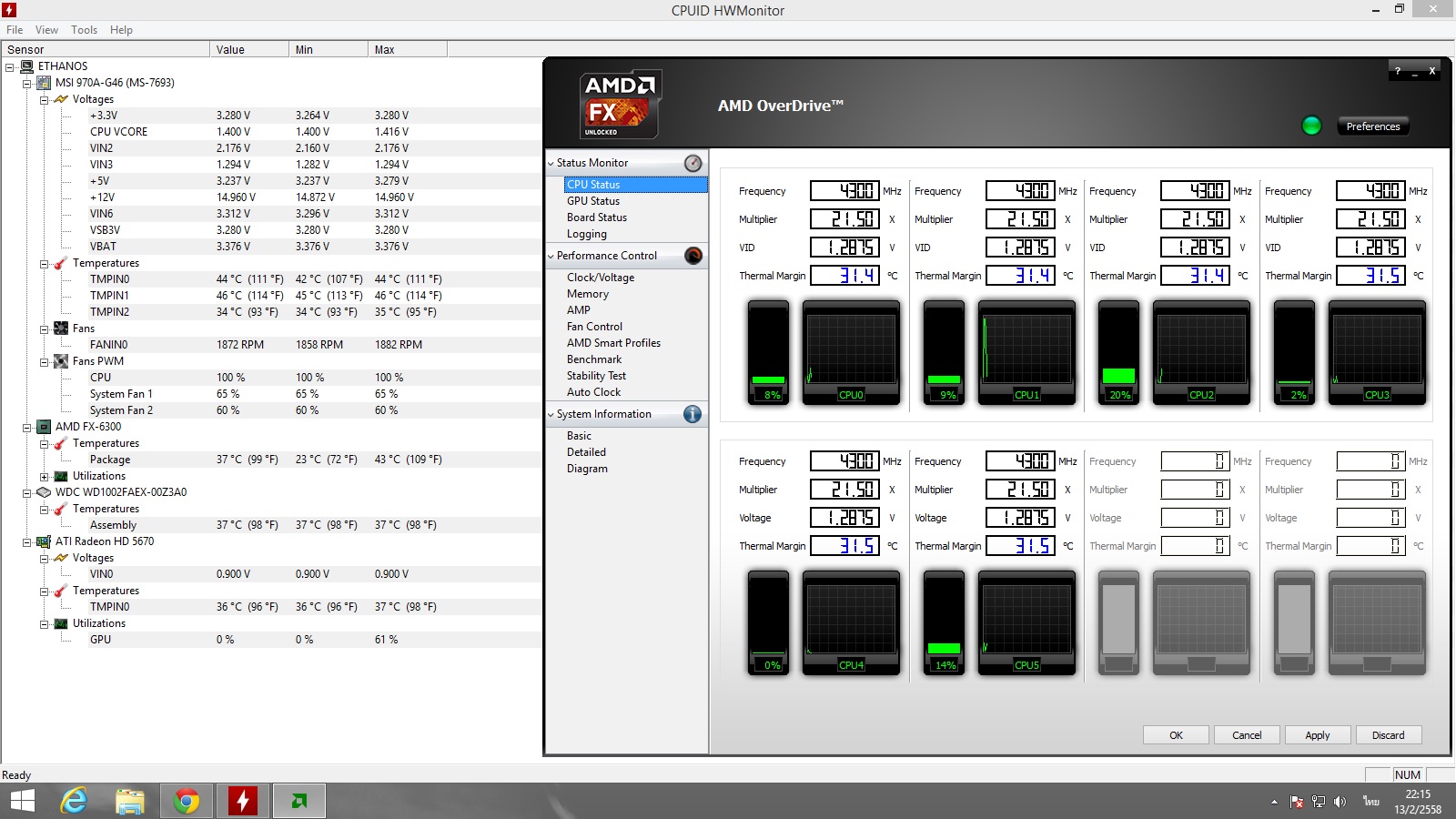Click the ETHANOS computer icon in the sensor tree
This screenshot has width=1456, height=819.
pos(27,66)
